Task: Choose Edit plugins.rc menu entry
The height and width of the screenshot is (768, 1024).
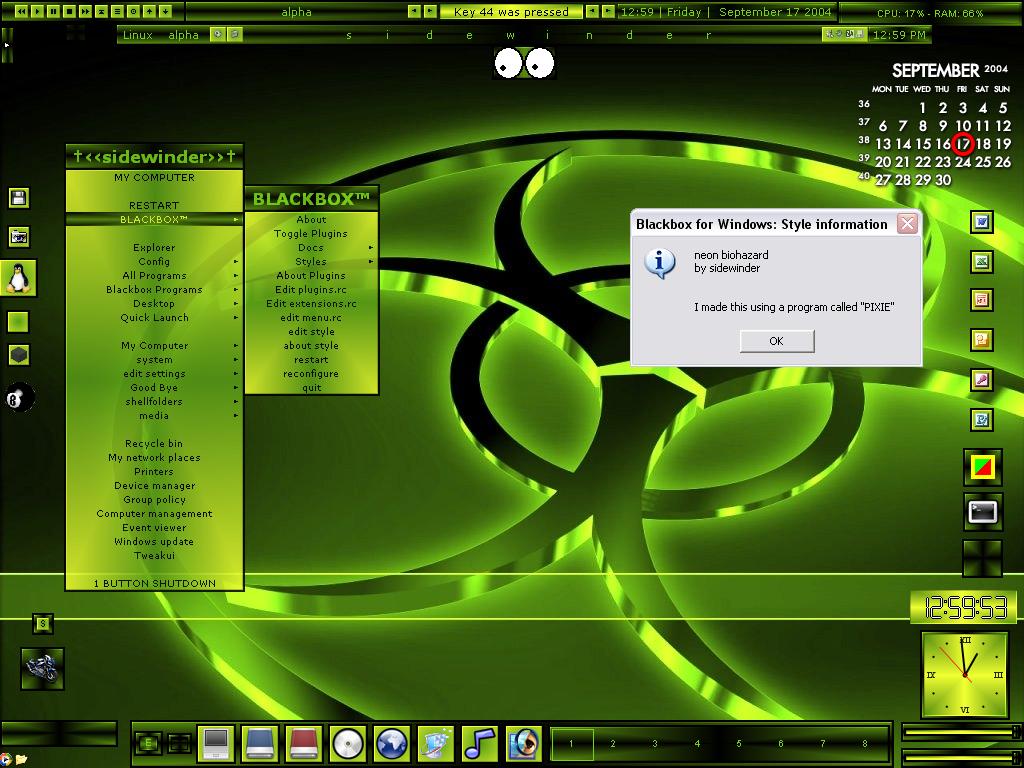Action: pos(311,289)
